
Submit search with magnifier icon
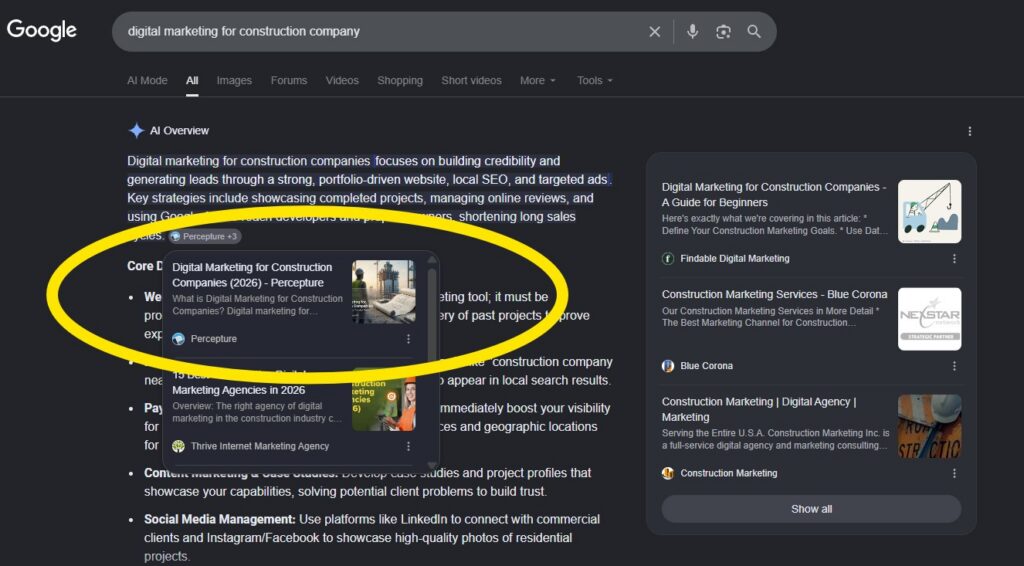click(x=754, y=31)
